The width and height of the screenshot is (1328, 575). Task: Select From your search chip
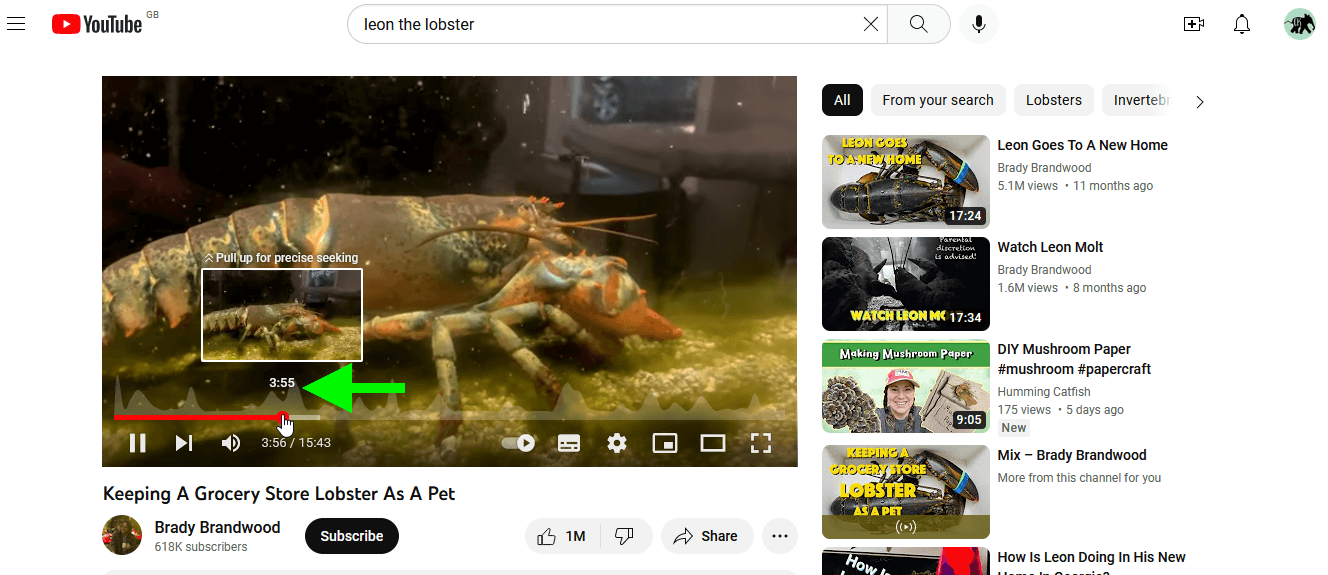click(938, 100)
